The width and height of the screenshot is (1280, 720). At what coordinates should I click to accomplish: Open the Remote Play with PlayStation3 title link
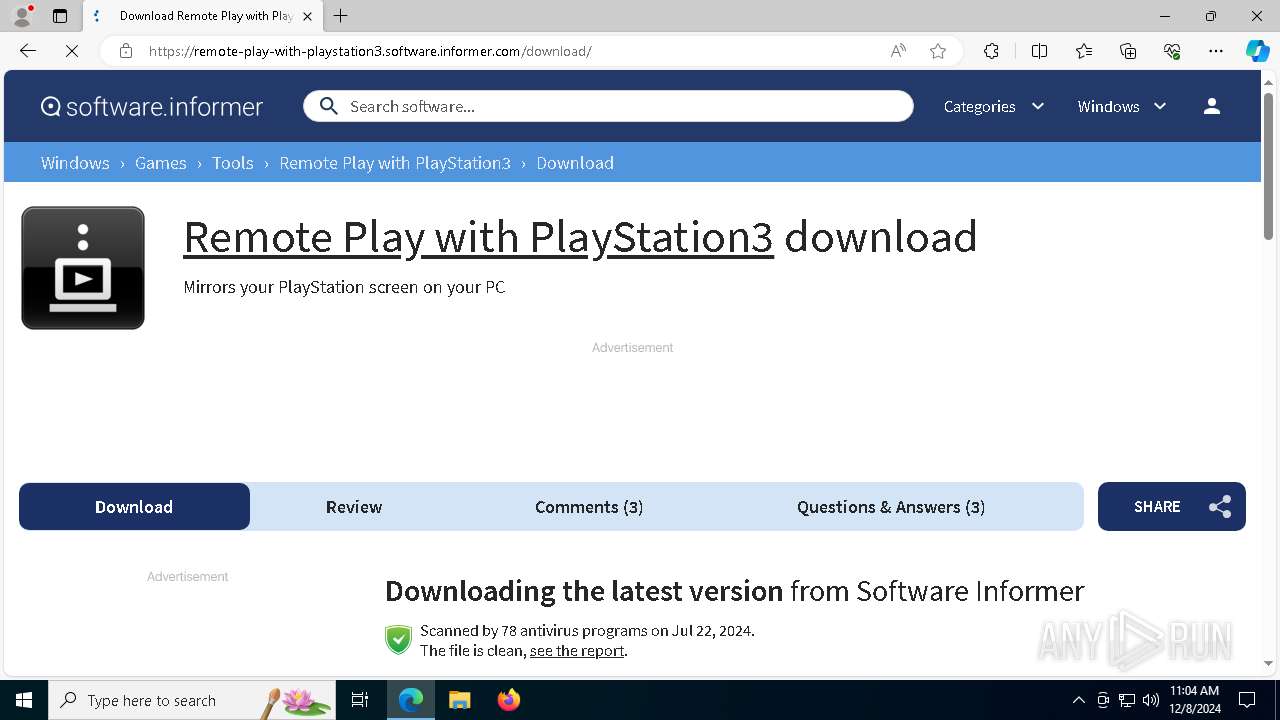coord(478,238)
